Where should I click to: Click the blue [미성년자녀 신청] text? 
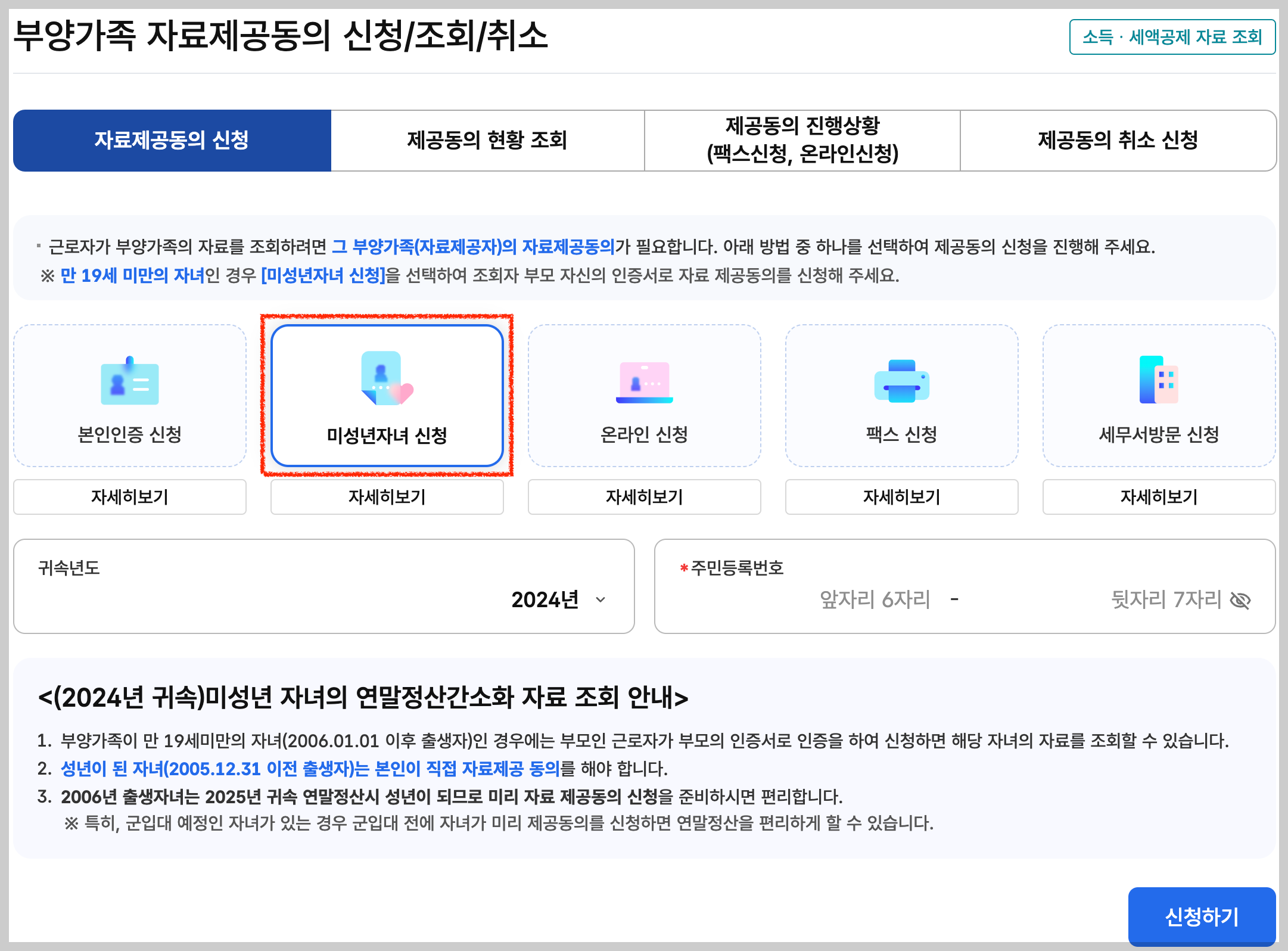[323, 275]
